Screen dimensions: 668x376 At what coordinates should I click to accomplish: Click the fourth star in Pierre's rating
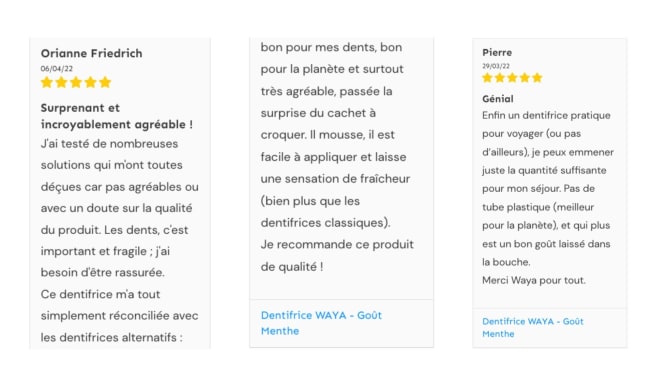525,77
